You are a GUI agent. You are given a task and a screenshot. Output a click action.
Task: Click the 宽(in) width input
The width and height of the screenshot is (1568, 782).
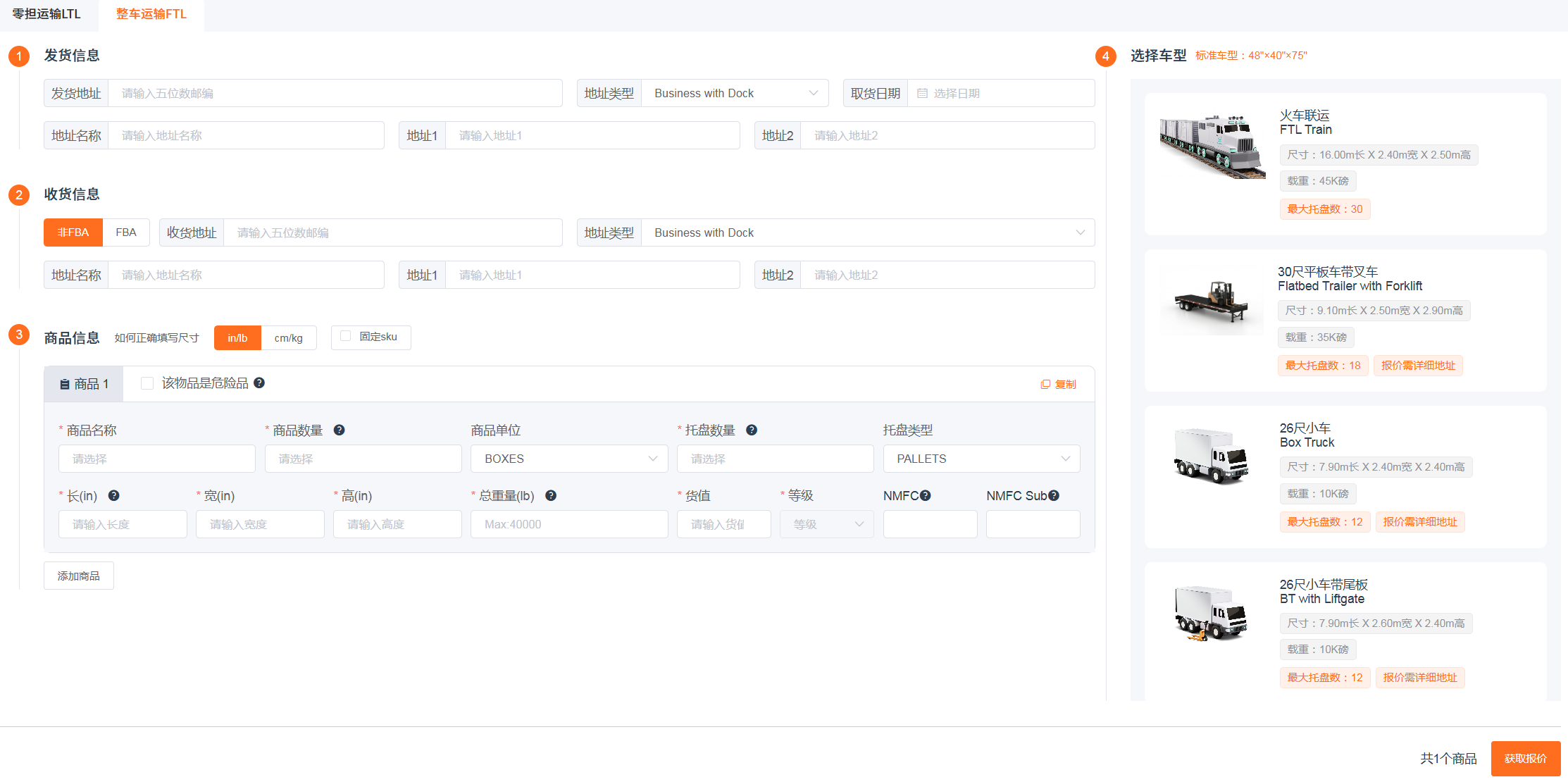[260, 524]
